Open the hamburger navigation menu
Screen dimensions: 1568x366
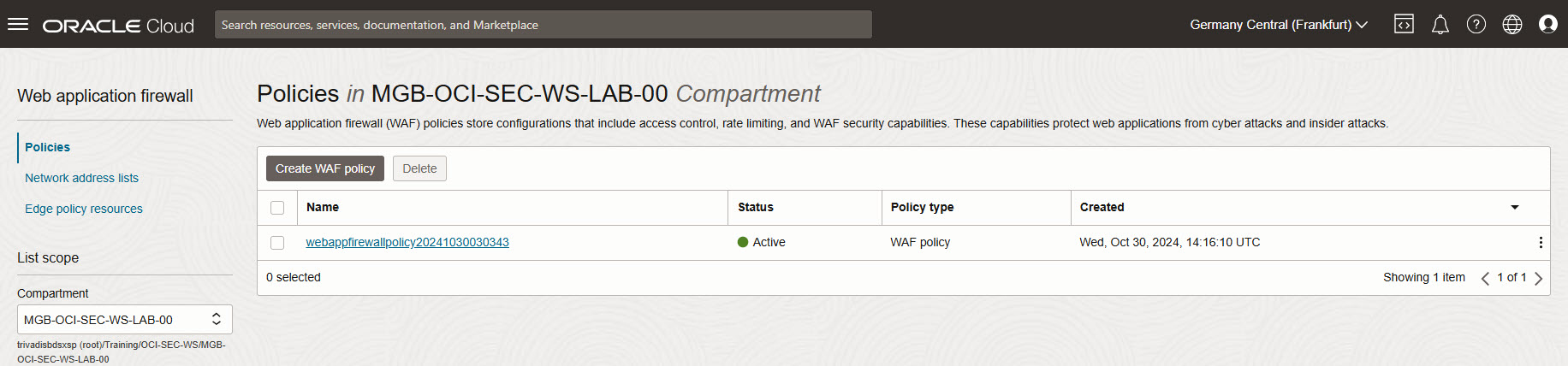coord(18,24)
